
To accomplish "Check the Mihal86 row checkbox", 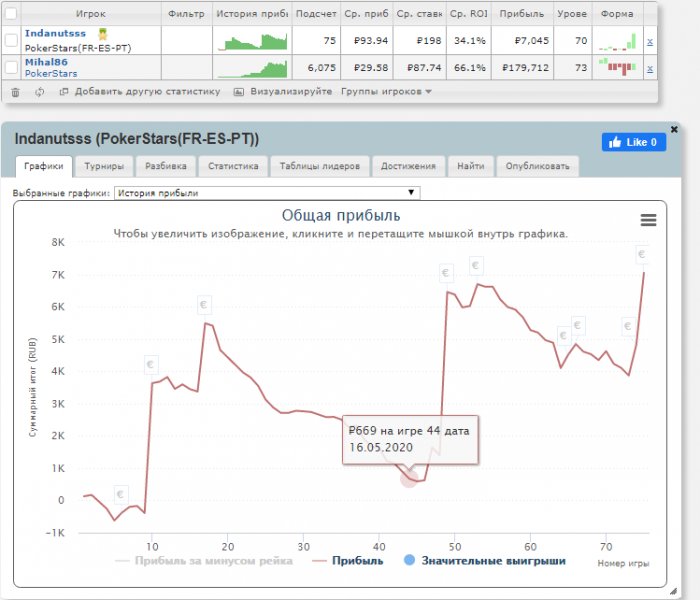I will pos(11,68).
